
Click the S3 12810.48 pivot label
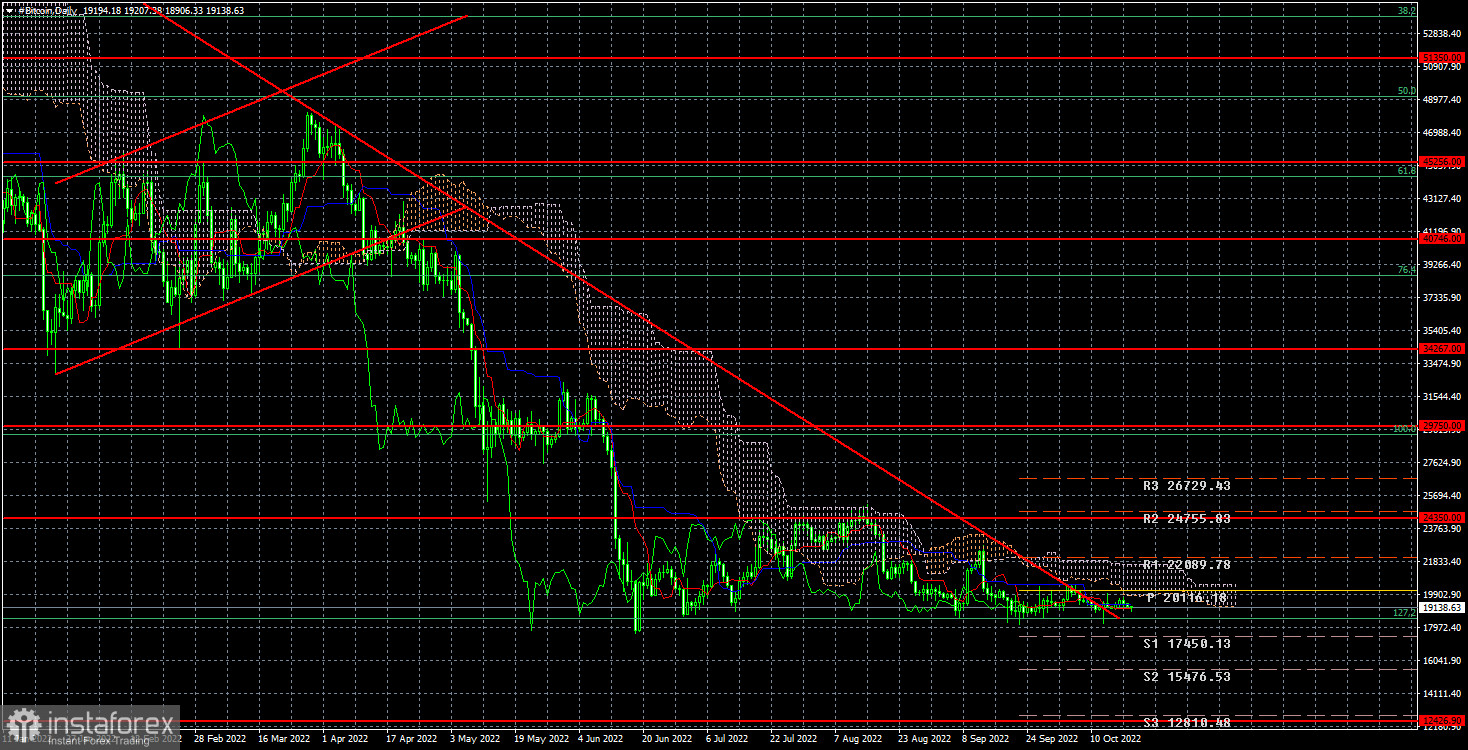point(1187,722)
